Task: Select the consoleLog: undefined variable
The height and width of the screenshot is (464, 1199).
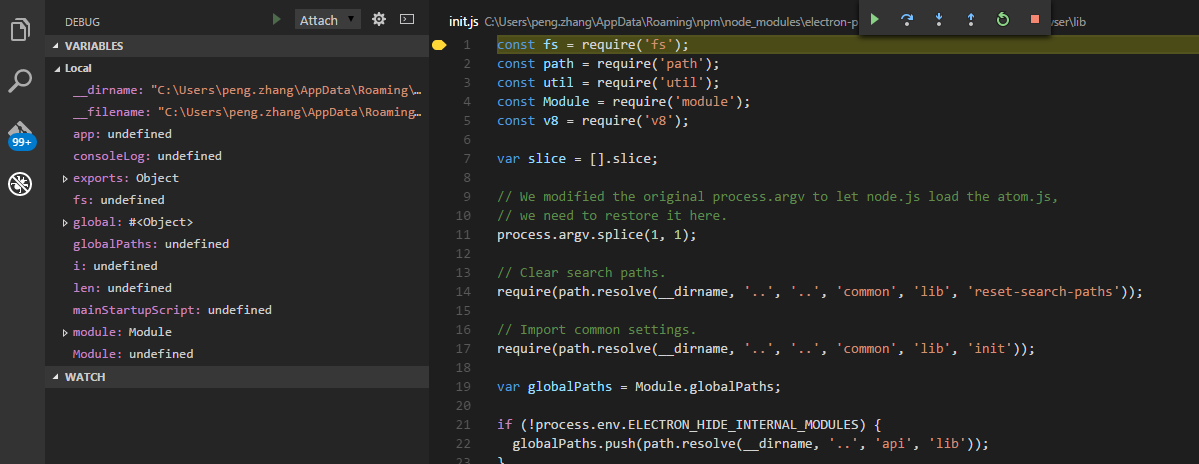Action: click(x=237, y=156)
